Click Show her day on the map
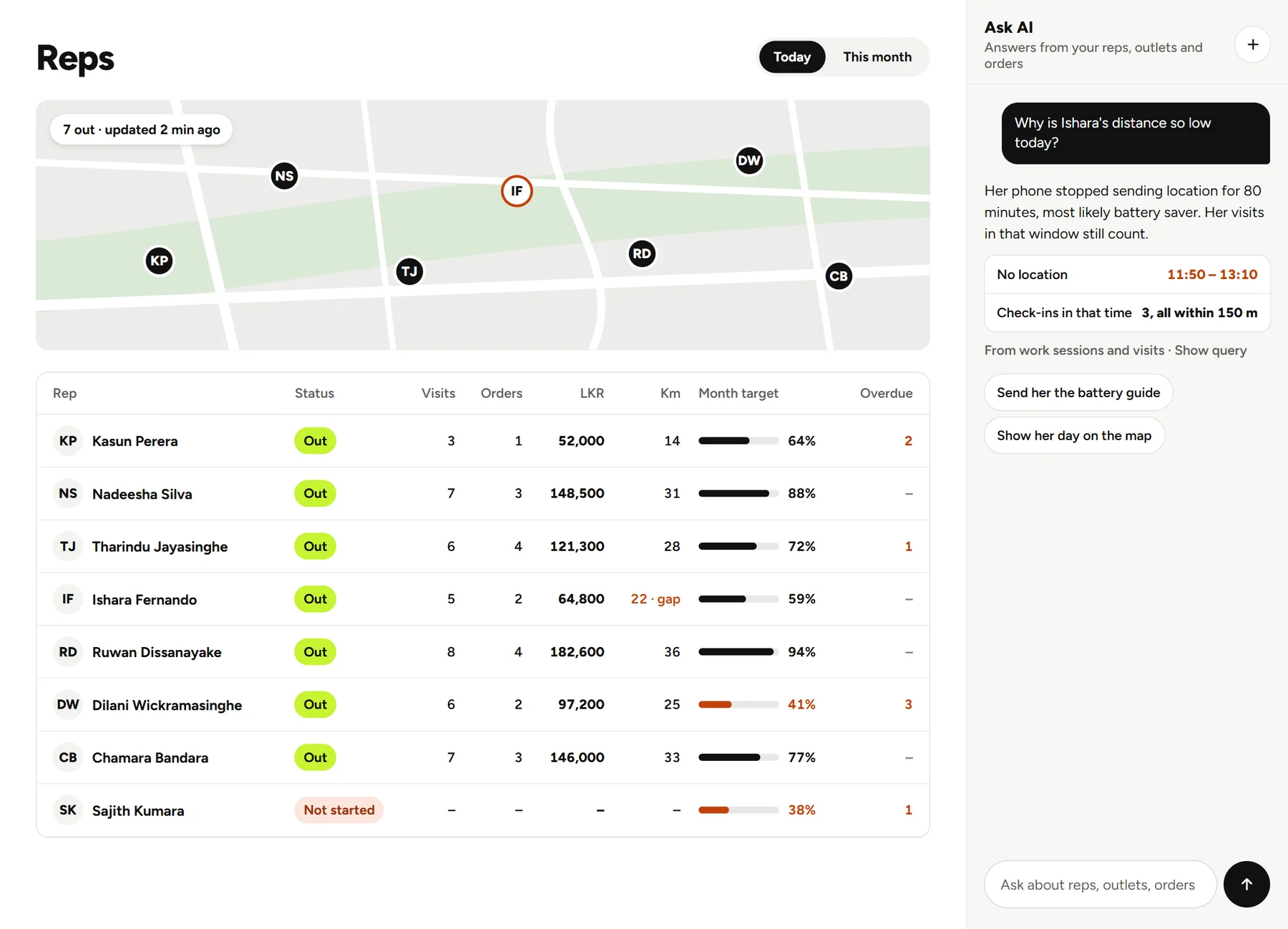Viewport: 1288px width, 929px height. [x=1074, y=435]
